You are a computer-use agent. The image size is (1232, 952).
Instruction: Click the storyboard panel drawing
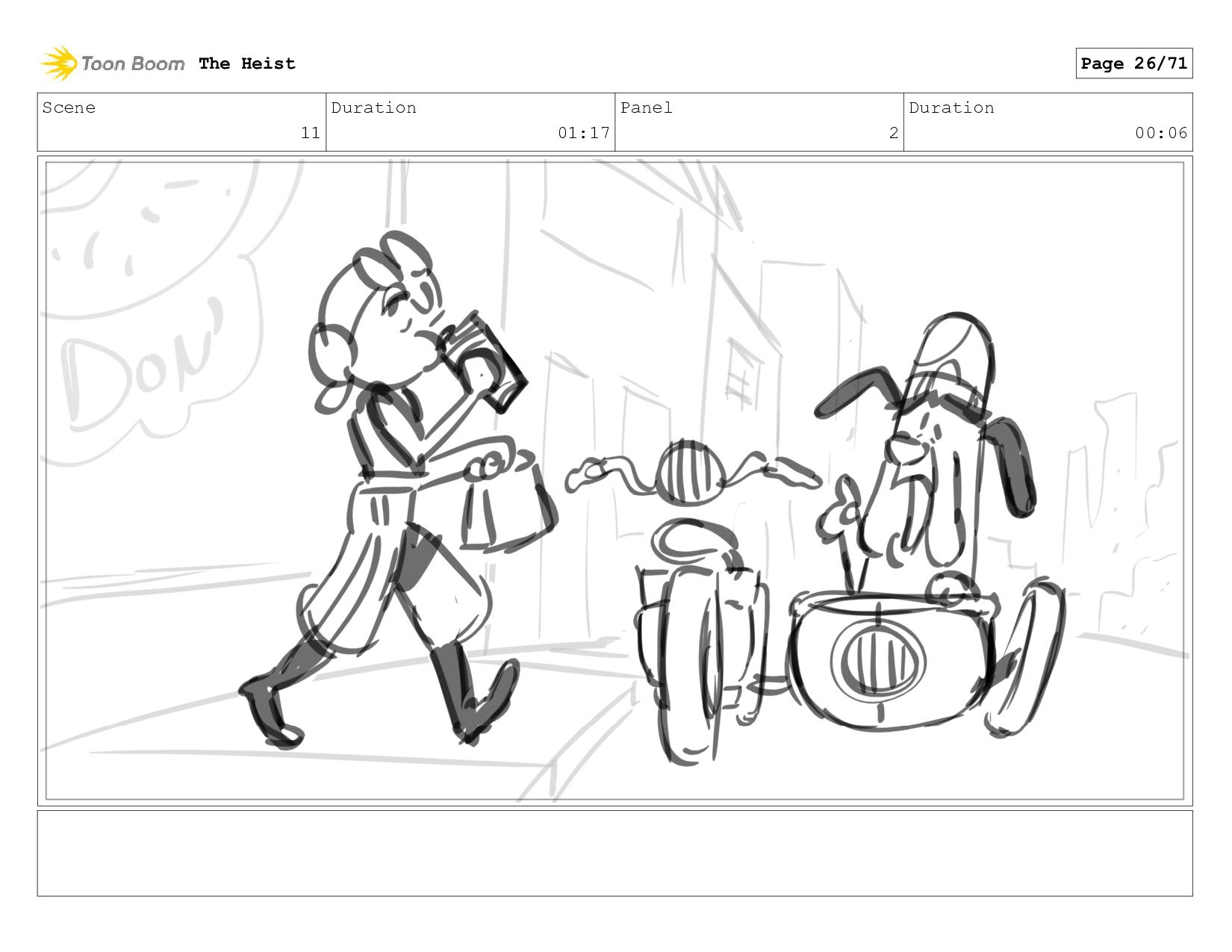[615, 481]
